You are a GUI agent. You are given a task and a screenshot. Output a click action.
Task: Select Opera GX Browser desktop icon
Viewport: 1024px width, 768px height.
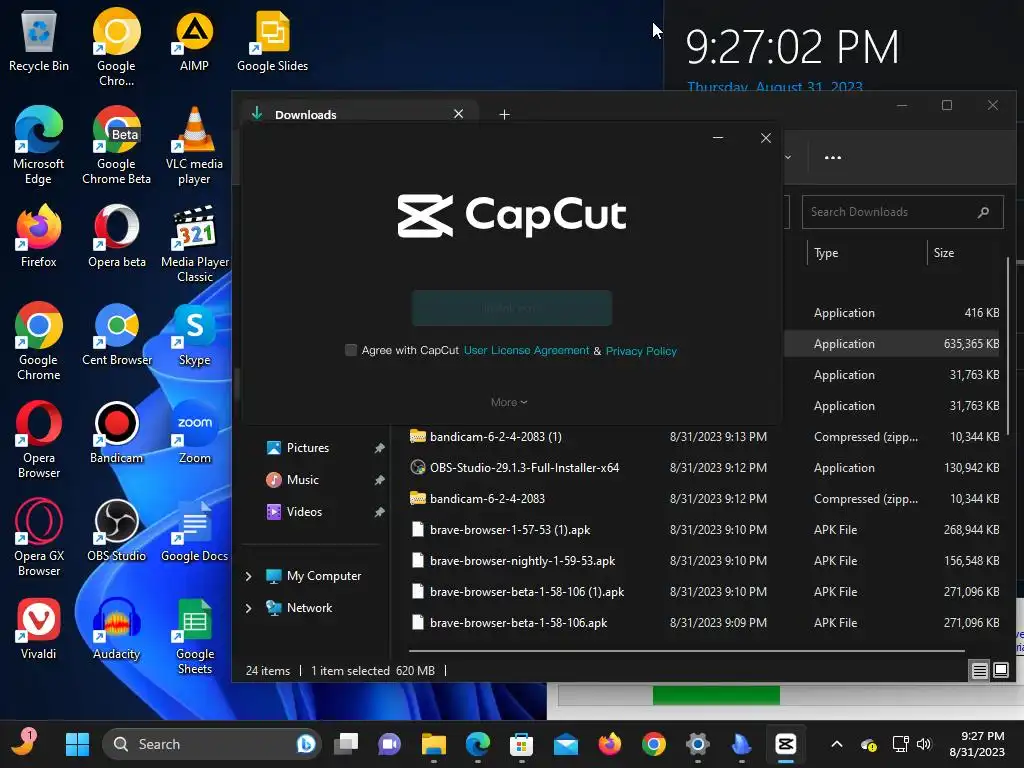click(39, 538)
